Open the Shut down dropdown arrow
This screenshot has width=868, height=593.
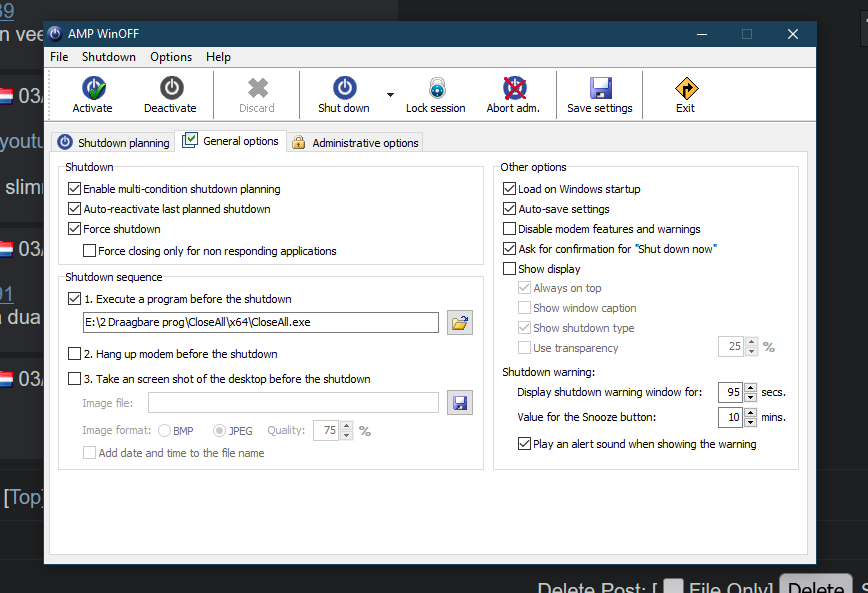click(390, 95)
